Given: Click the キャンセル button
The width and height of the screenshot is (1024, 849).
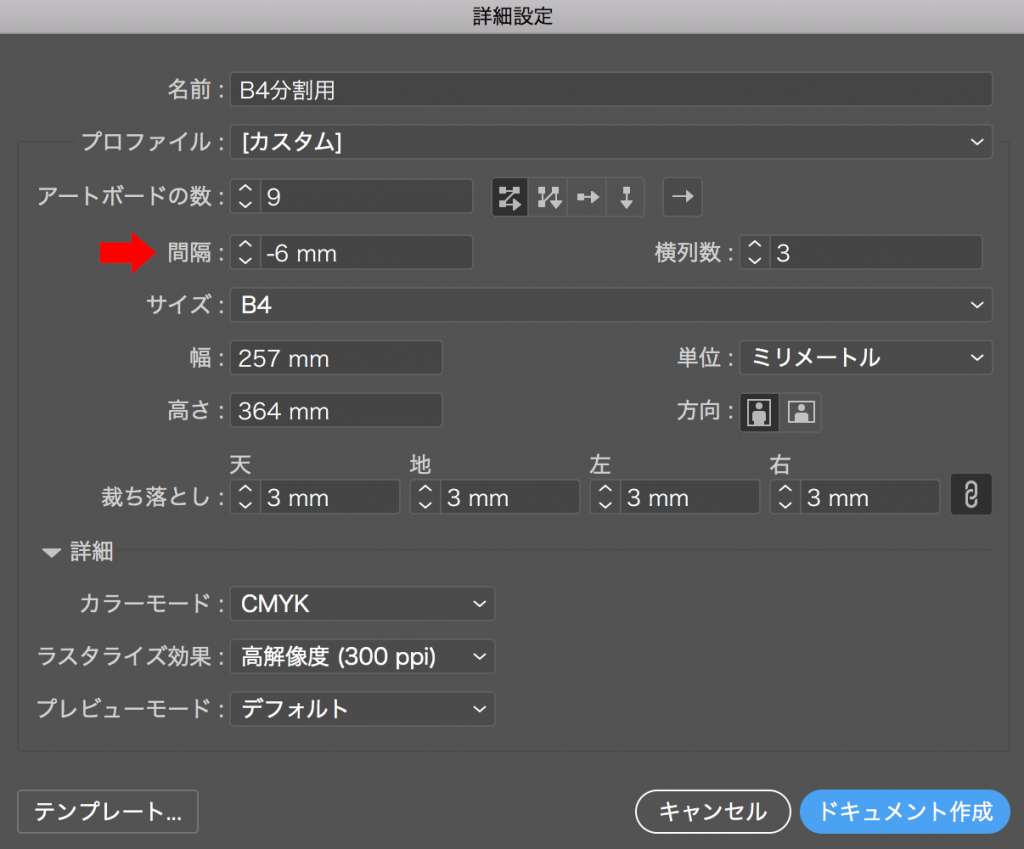Looking at the screenshot, I should click(x=712, y=811).
